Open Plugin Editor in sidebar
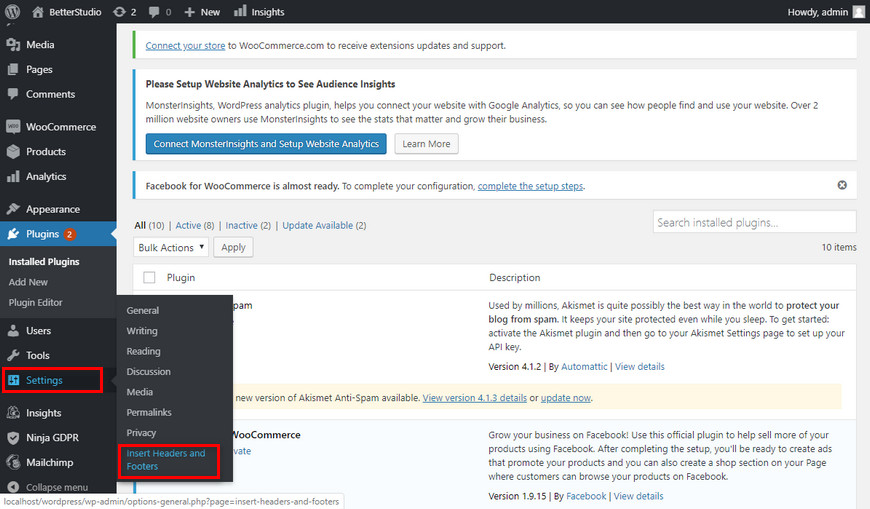870x509 pixels. [36, 303]
